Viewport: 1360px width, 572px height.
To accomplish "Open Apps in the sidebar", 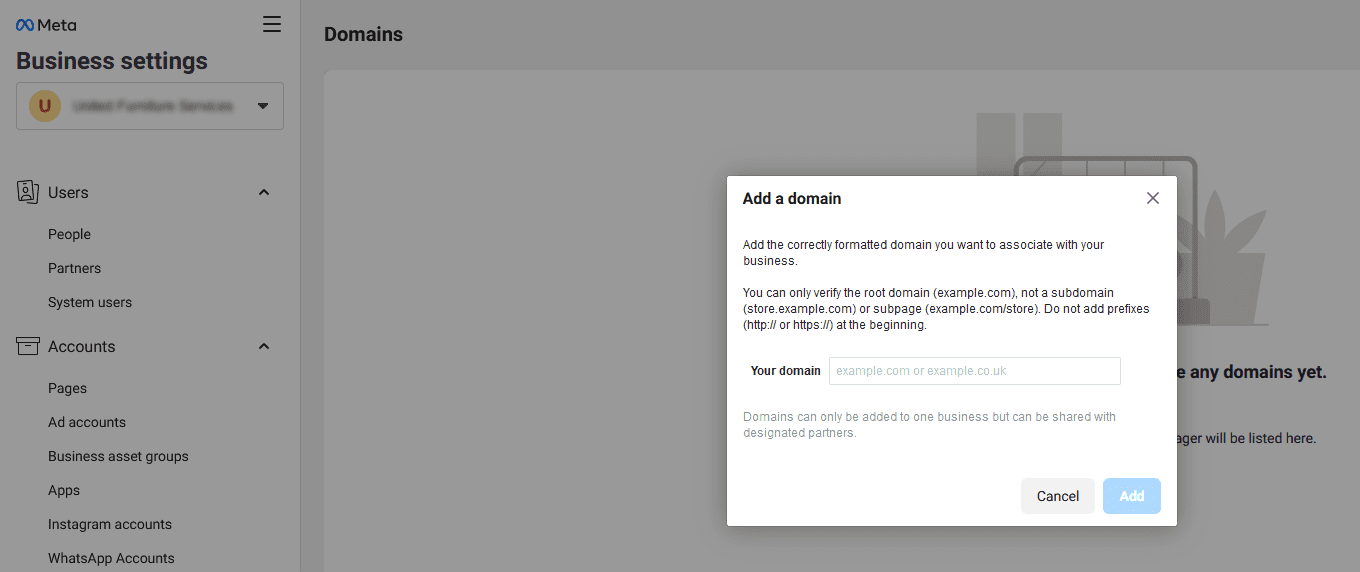I will point(64,490).
